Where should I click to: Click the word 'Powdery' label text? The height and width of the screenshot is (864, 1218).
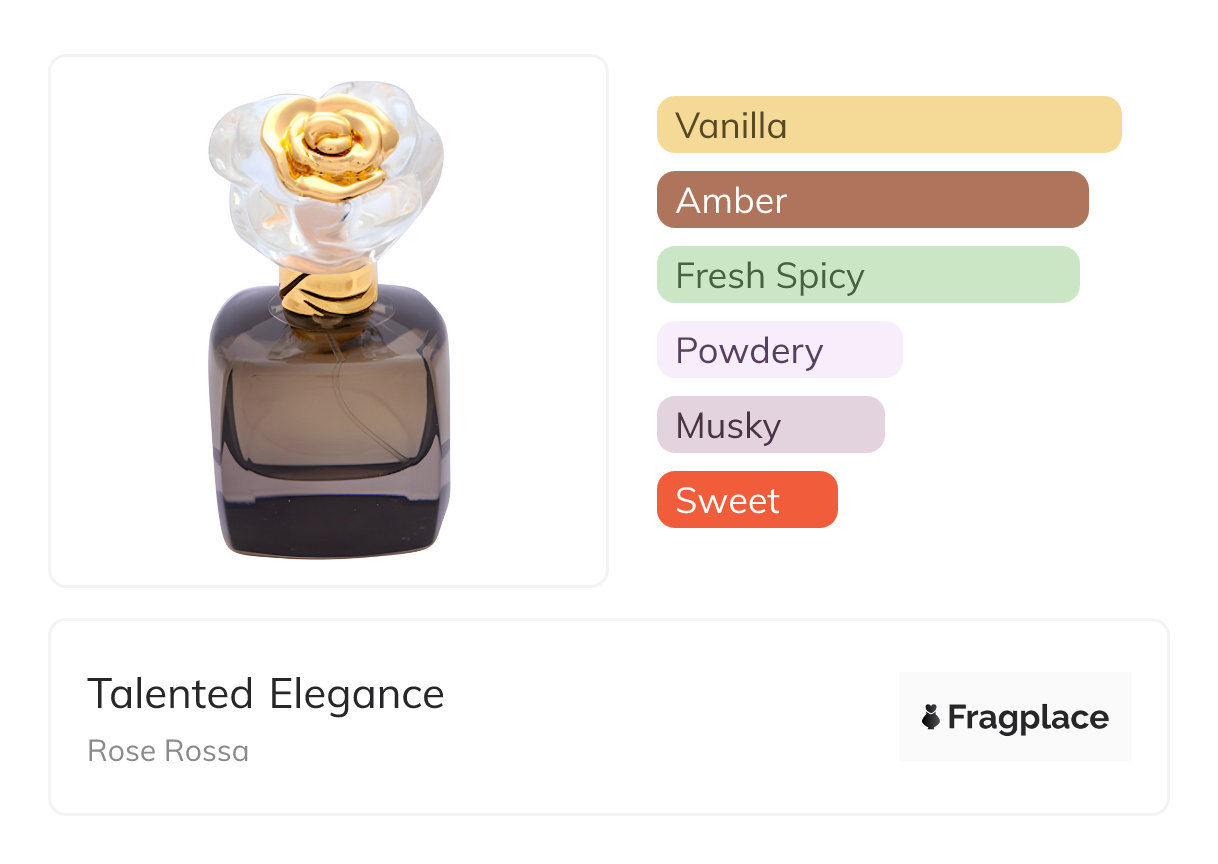(749, 351)
